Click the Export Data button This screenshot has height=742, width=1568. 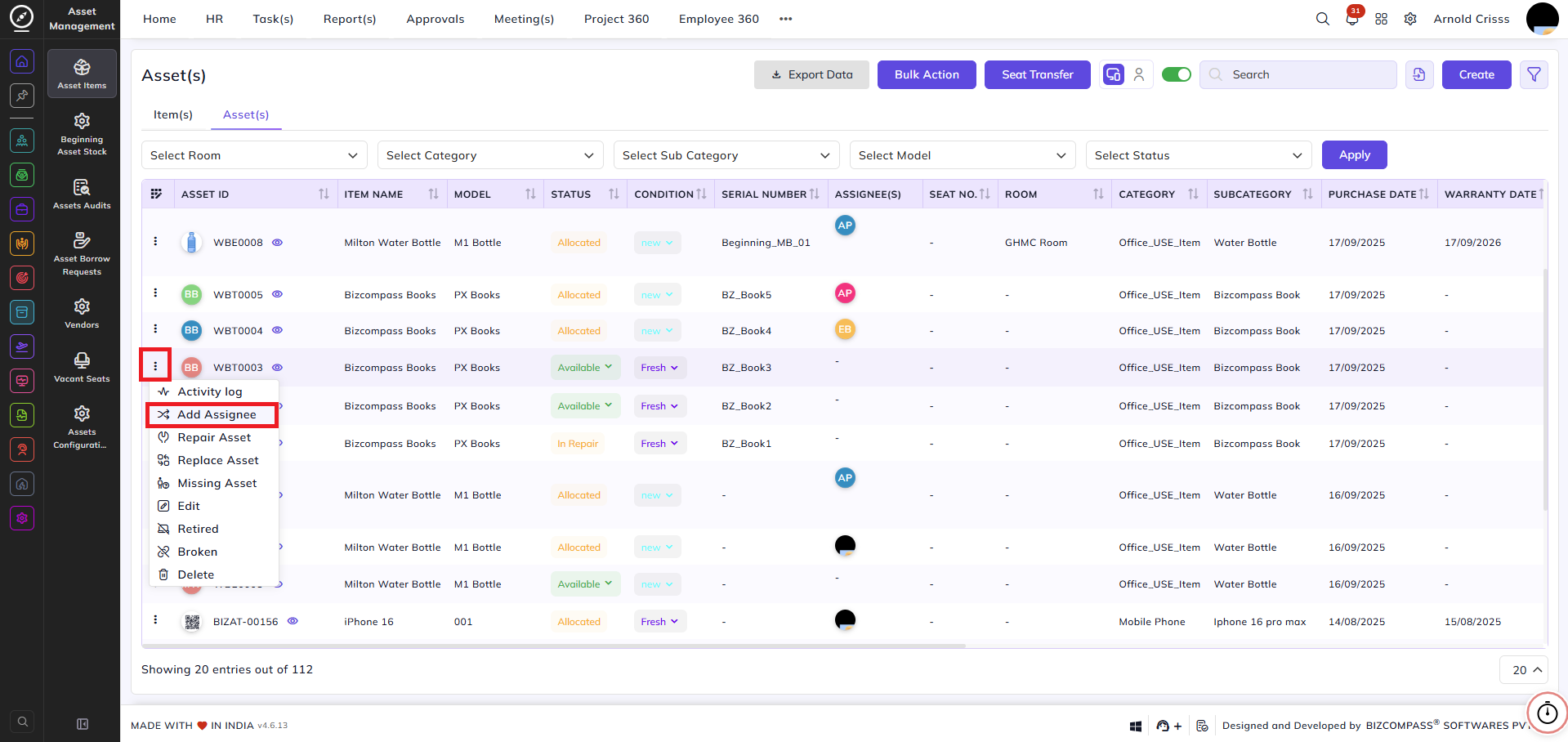tap(811, 74)
